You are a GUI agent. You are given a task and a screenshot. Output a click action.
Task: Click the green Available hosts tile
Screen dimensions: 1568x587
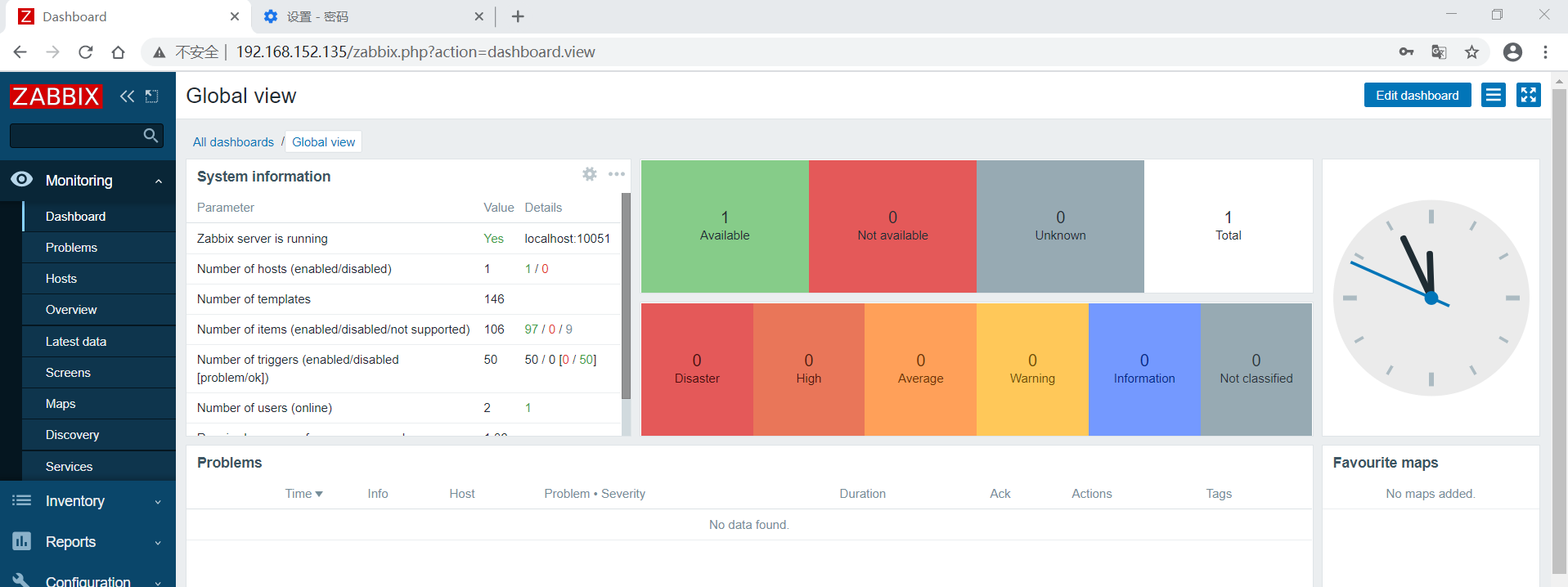click(725, 226)
